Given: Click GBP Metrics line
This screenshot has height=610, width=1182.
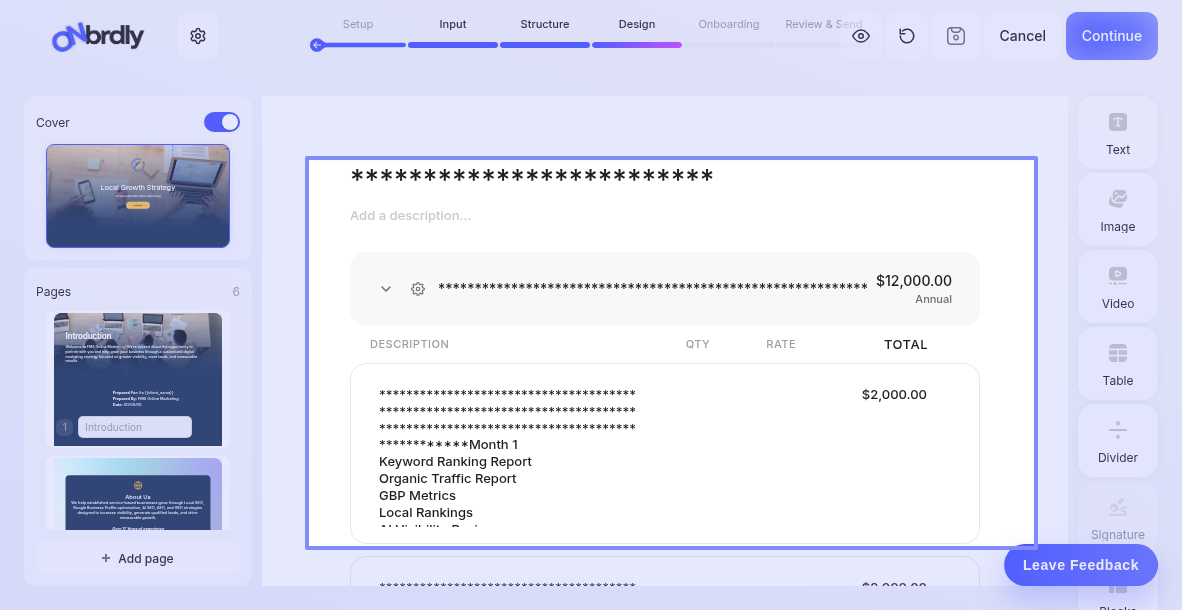Looking at the screenshot, I should pyautogui.click(x=417, y=495).
